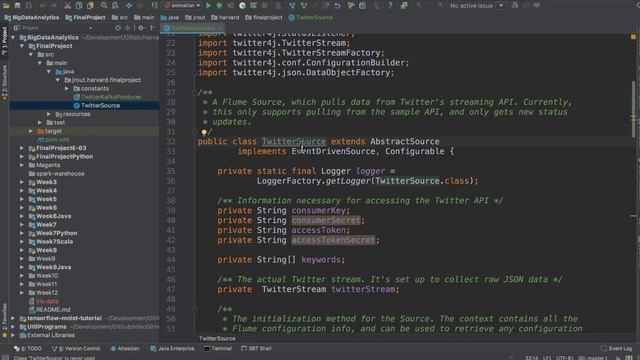Open the Version Control tool window

(x=76, y=349)
